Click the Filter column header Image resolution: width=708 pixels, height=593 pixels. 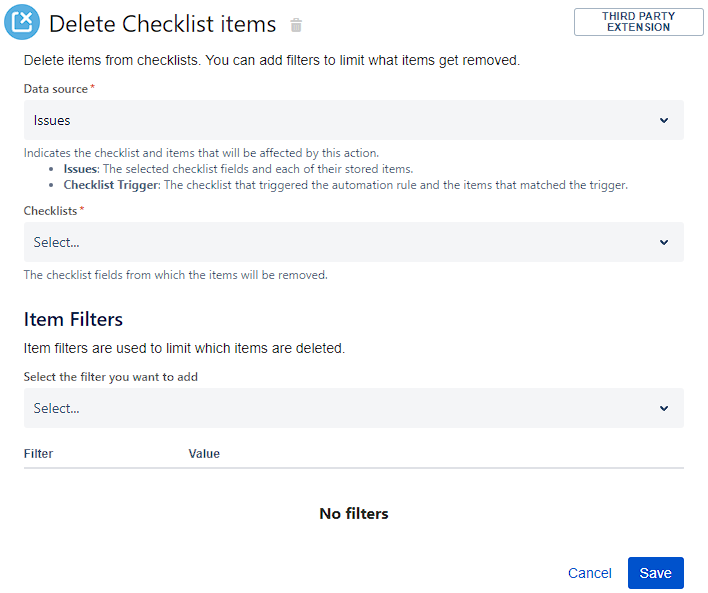tap(38, 454)
